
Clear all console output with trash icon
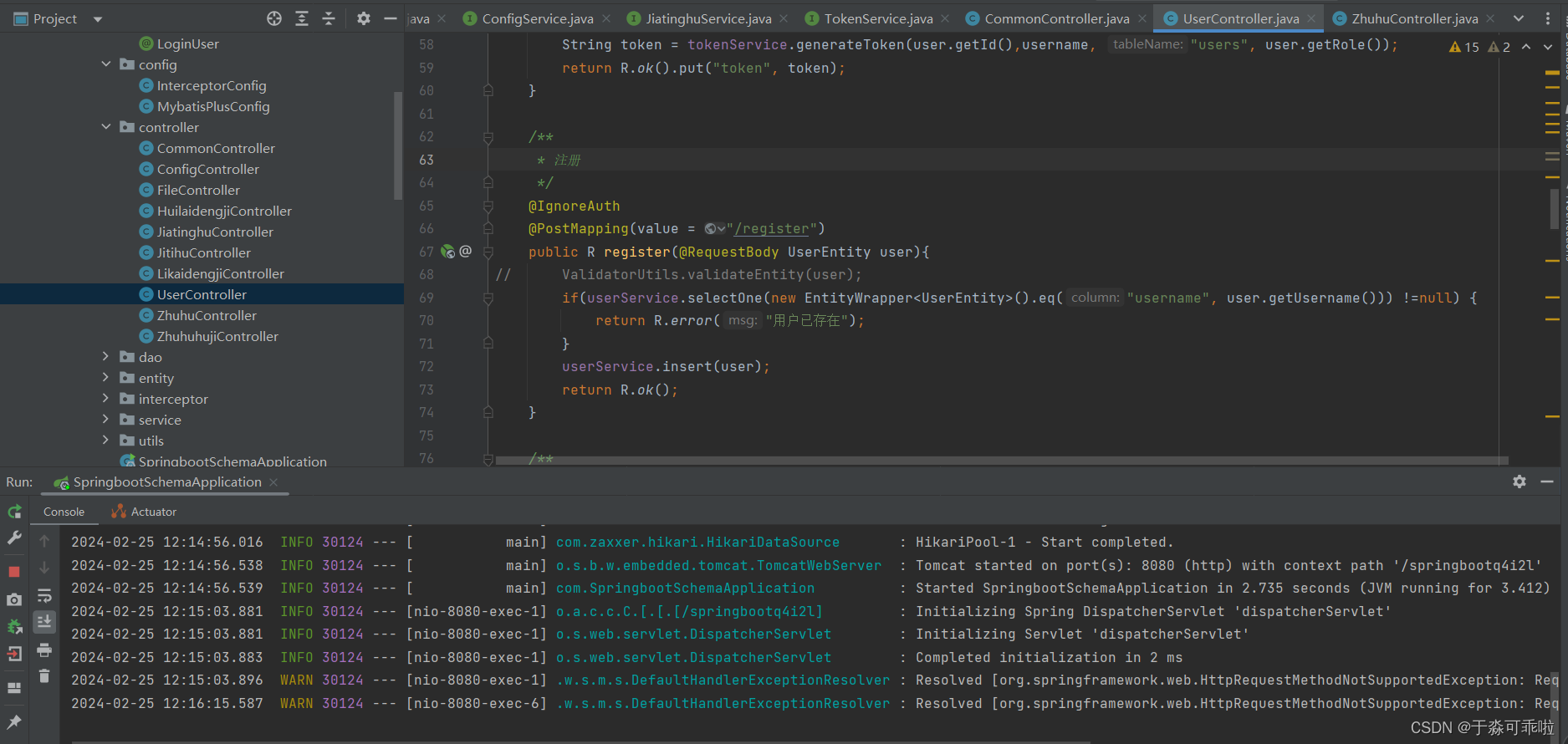[44, 676]
